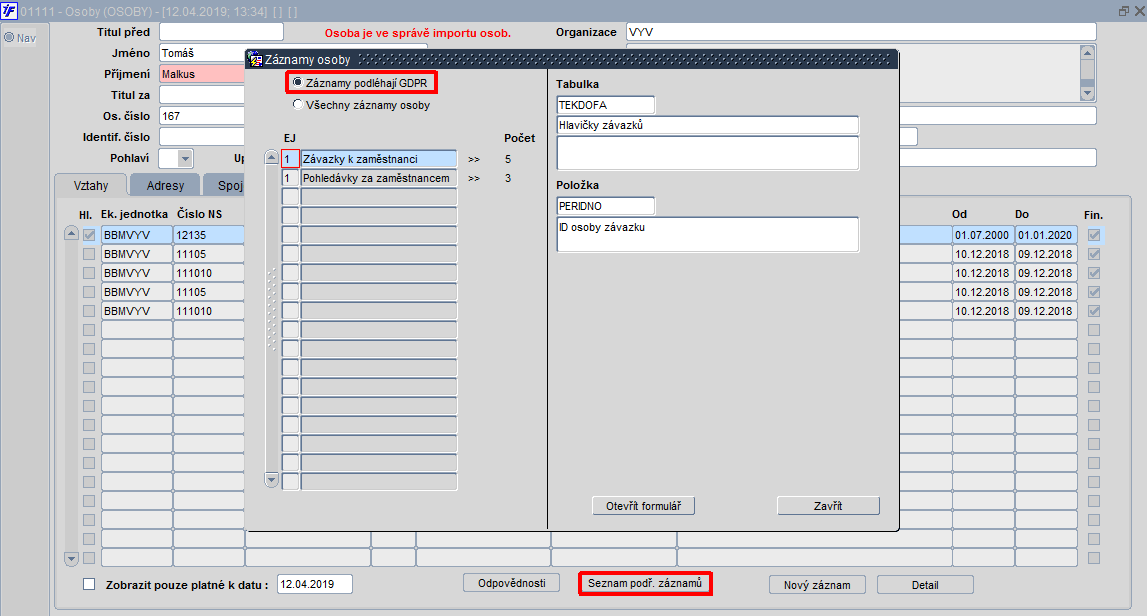
Task: Click the Titul za input field
Action: [203, 94]
